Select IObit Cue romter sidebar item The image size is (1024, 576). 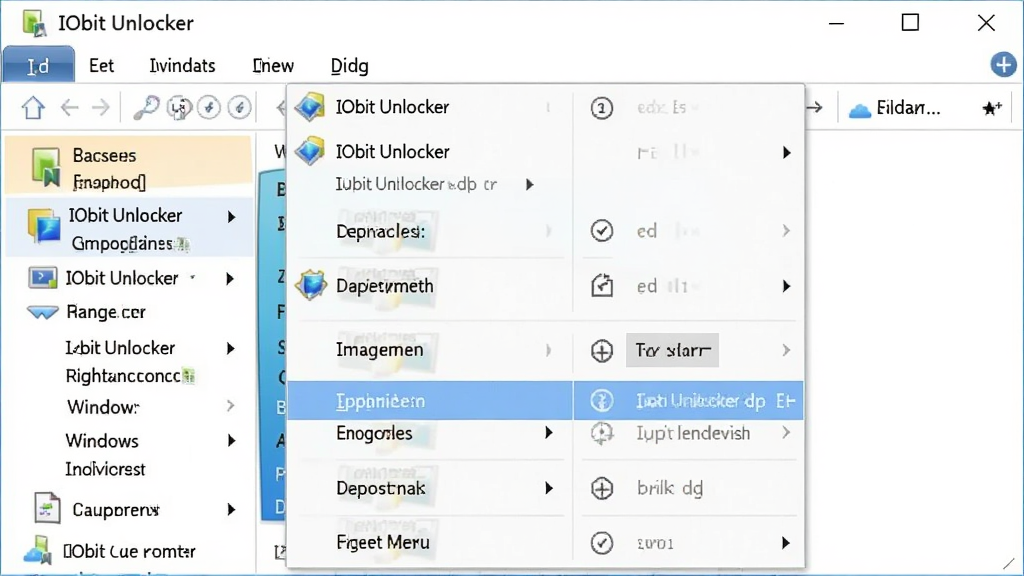tap(129, 552)
